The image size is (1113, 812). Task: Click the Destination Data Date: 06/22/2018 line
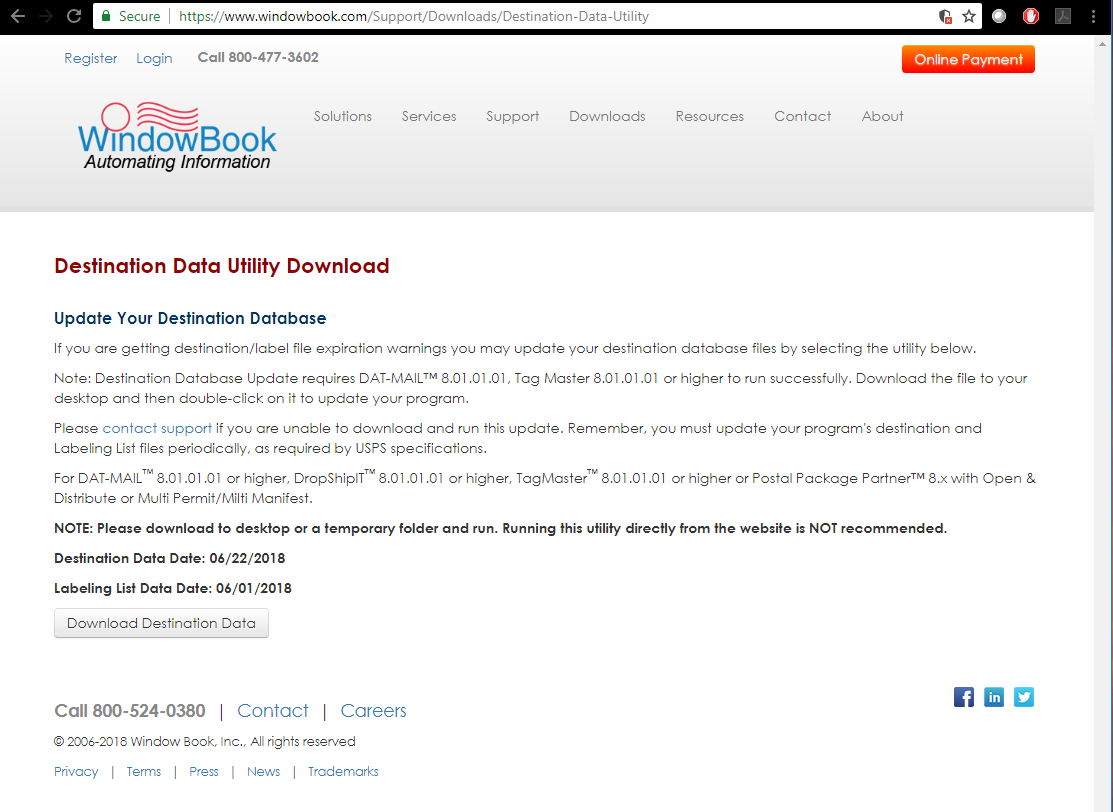coord(170,559)
